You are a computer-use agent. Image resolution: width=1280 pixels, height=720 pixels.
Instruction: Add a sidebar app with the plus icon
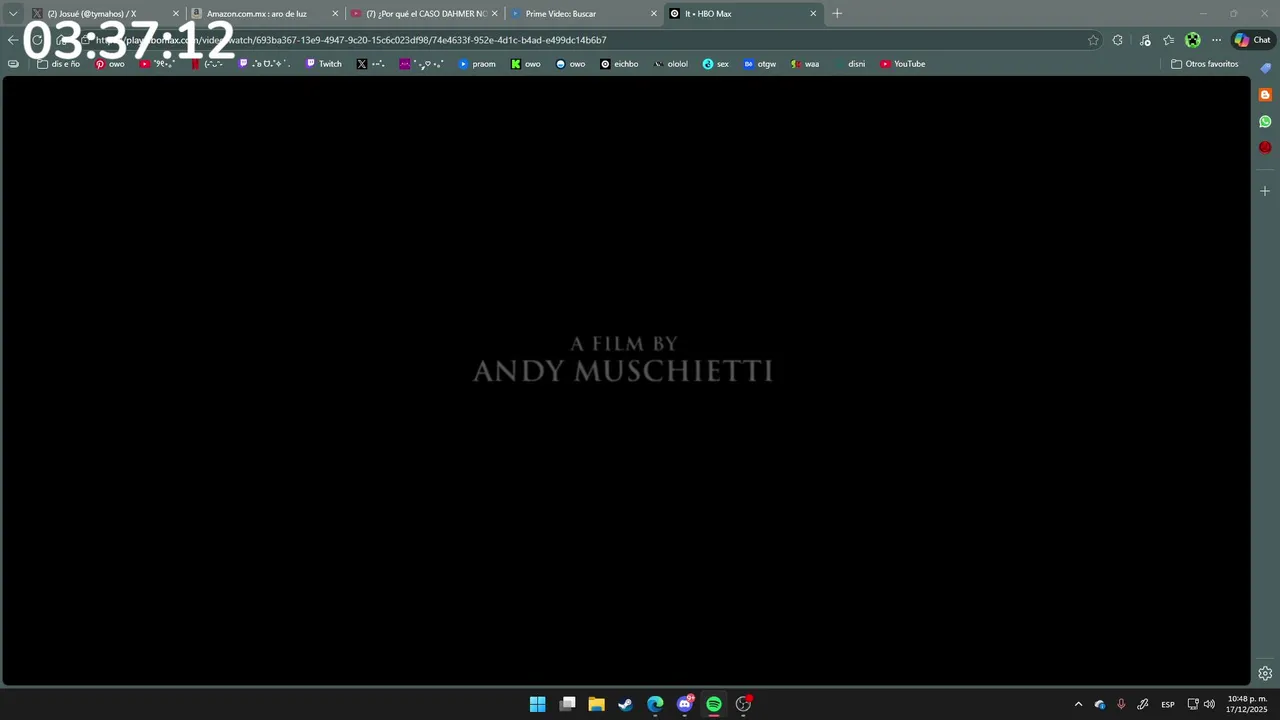coord(1265,191)
